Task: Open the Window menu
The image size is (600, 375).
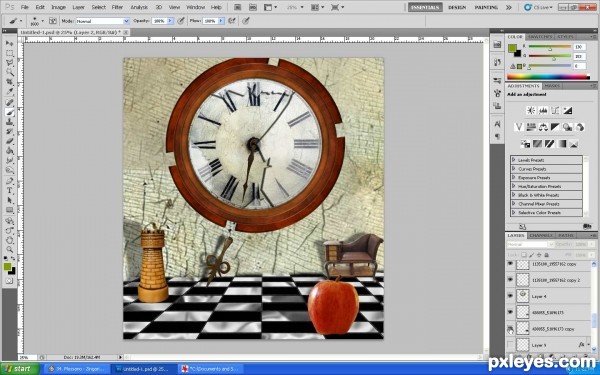Action: click(196, 7)
